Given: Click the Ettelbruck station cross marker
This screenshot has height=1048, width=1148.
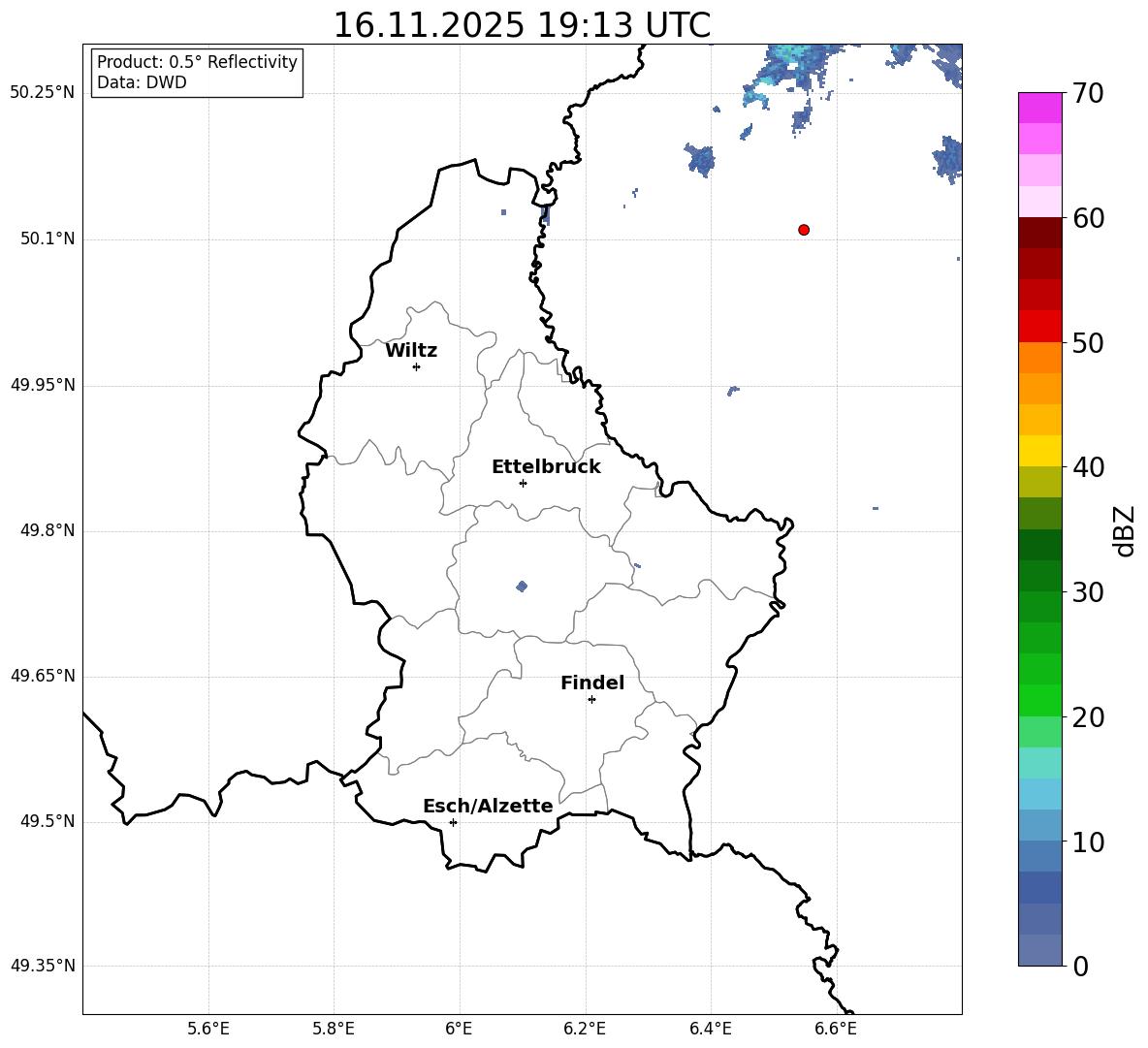Looking at the screenshot, I should click(x=523, y=483).
